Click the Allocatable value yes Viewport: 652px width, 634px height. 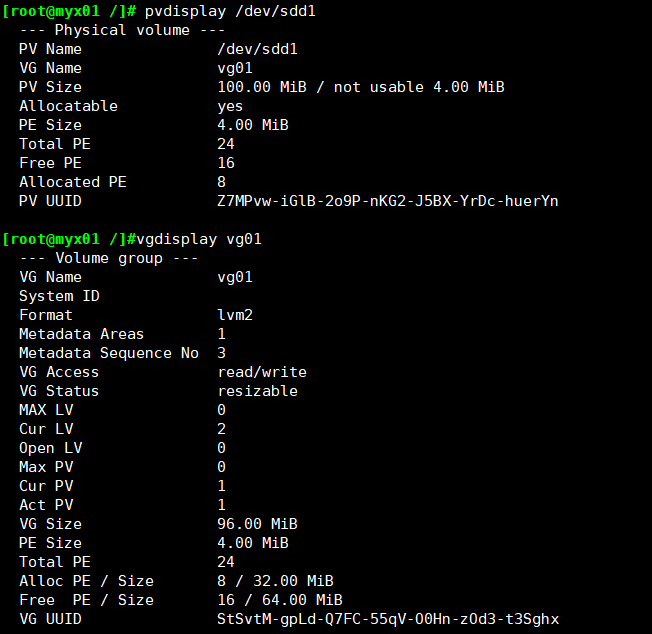tap(230, 106)
